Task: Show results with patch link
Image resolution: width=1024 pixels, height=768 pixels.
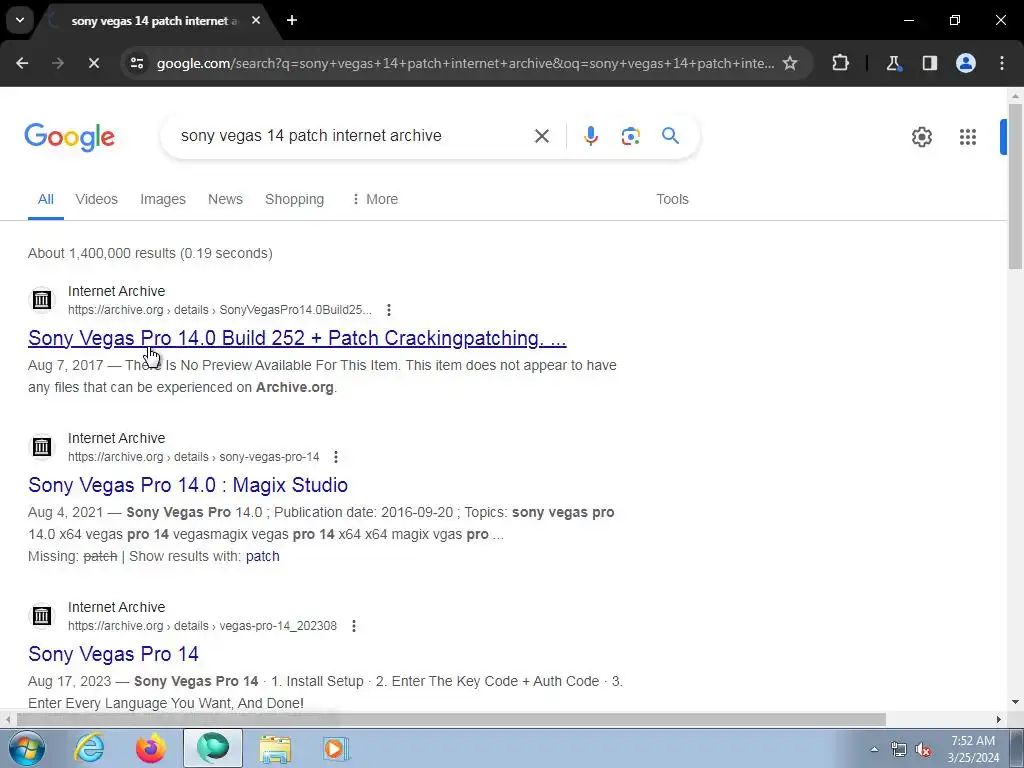Action: click(x=263, y=556)
